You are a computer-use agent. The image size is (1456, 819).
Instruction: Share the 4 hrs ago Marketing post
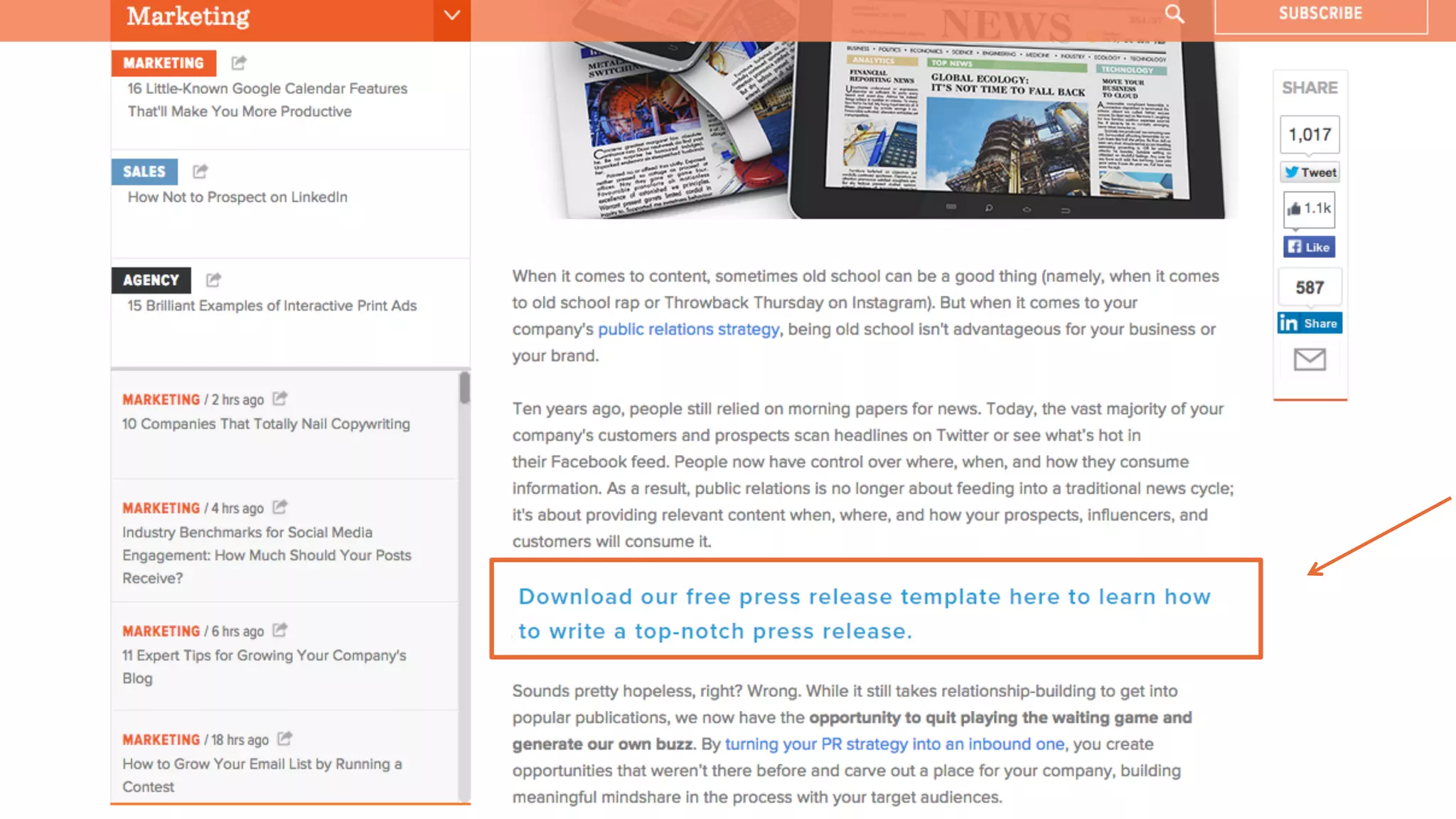point(280,507)
